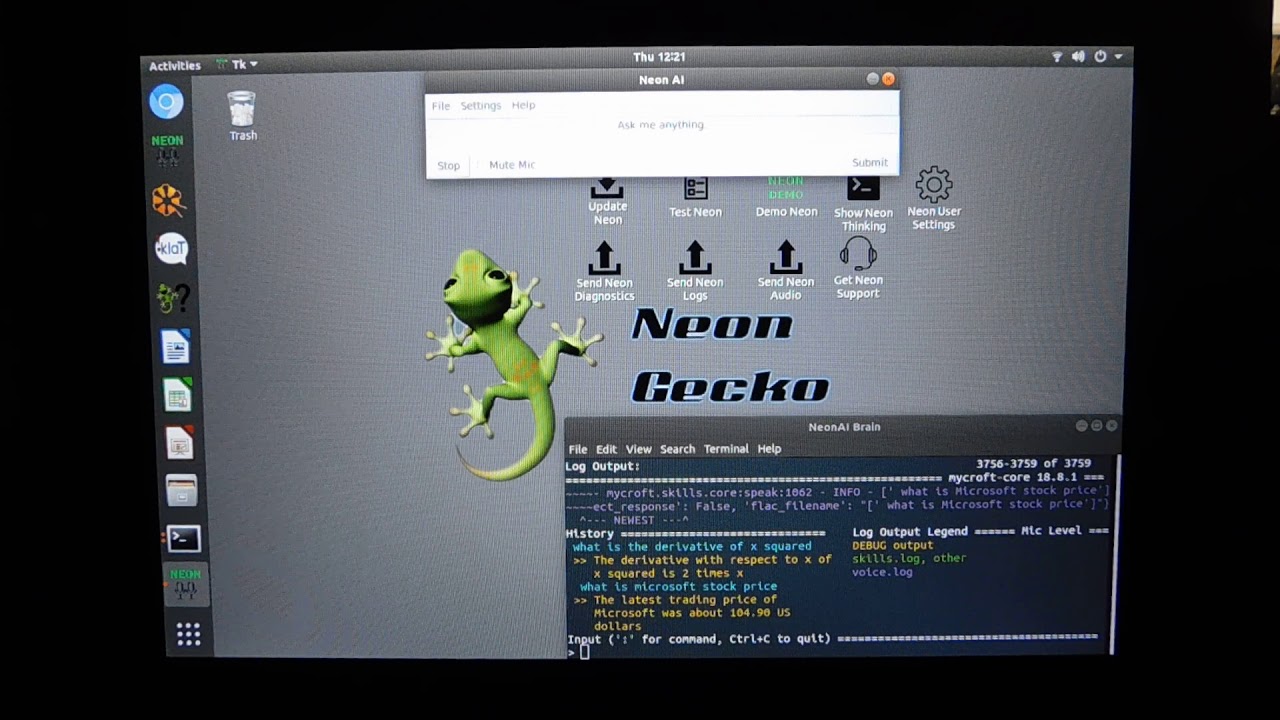The image size is (1280, 720).
Task: Open the Thu 12:21 clock menu
Action: [x=659, y=57]
